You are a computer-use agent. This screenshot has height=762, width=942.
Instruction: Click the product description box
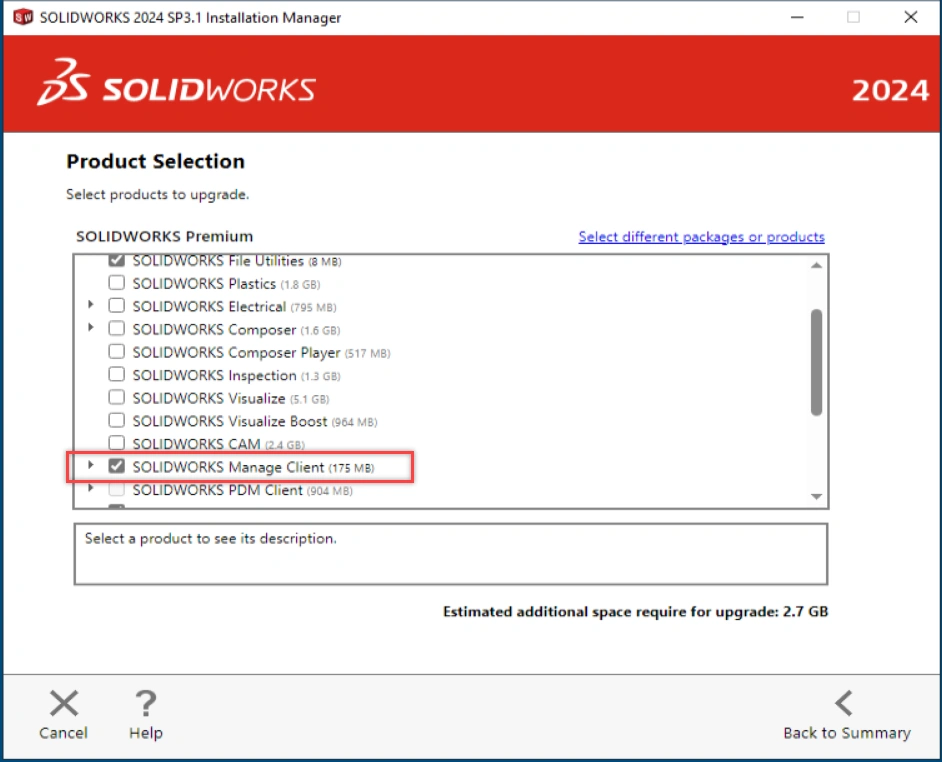click(x=451, y=554)
